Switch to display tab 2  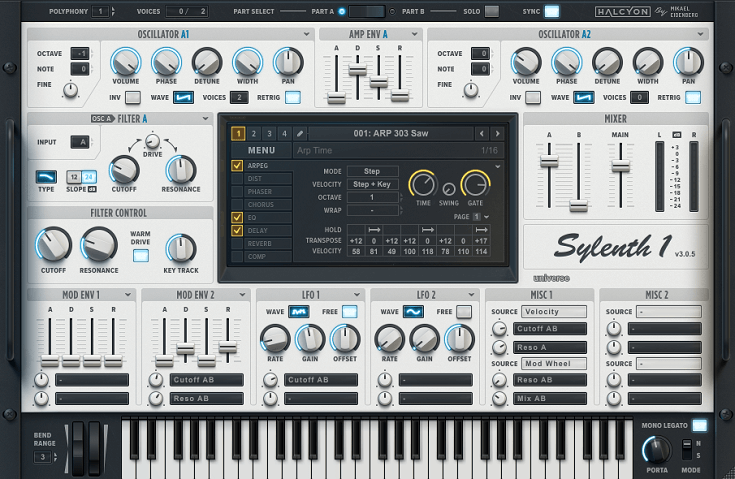pyautogui.click(x=254, y=134)
